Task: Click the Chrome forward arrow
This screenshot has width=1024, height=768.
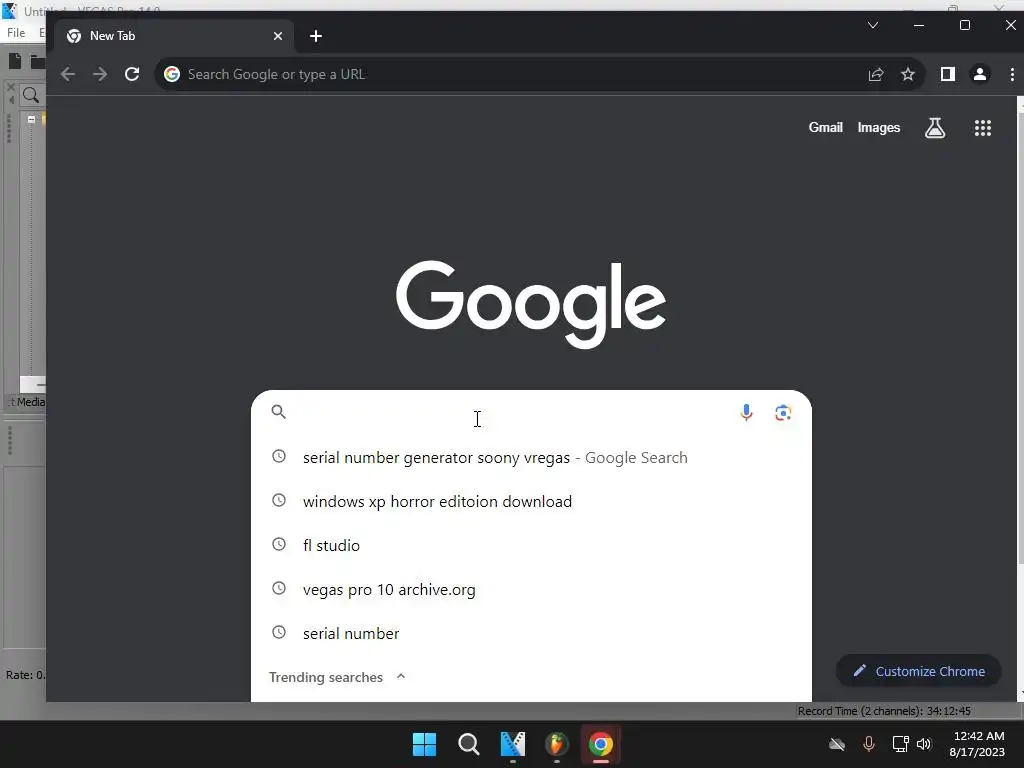Action: (100, 74)
